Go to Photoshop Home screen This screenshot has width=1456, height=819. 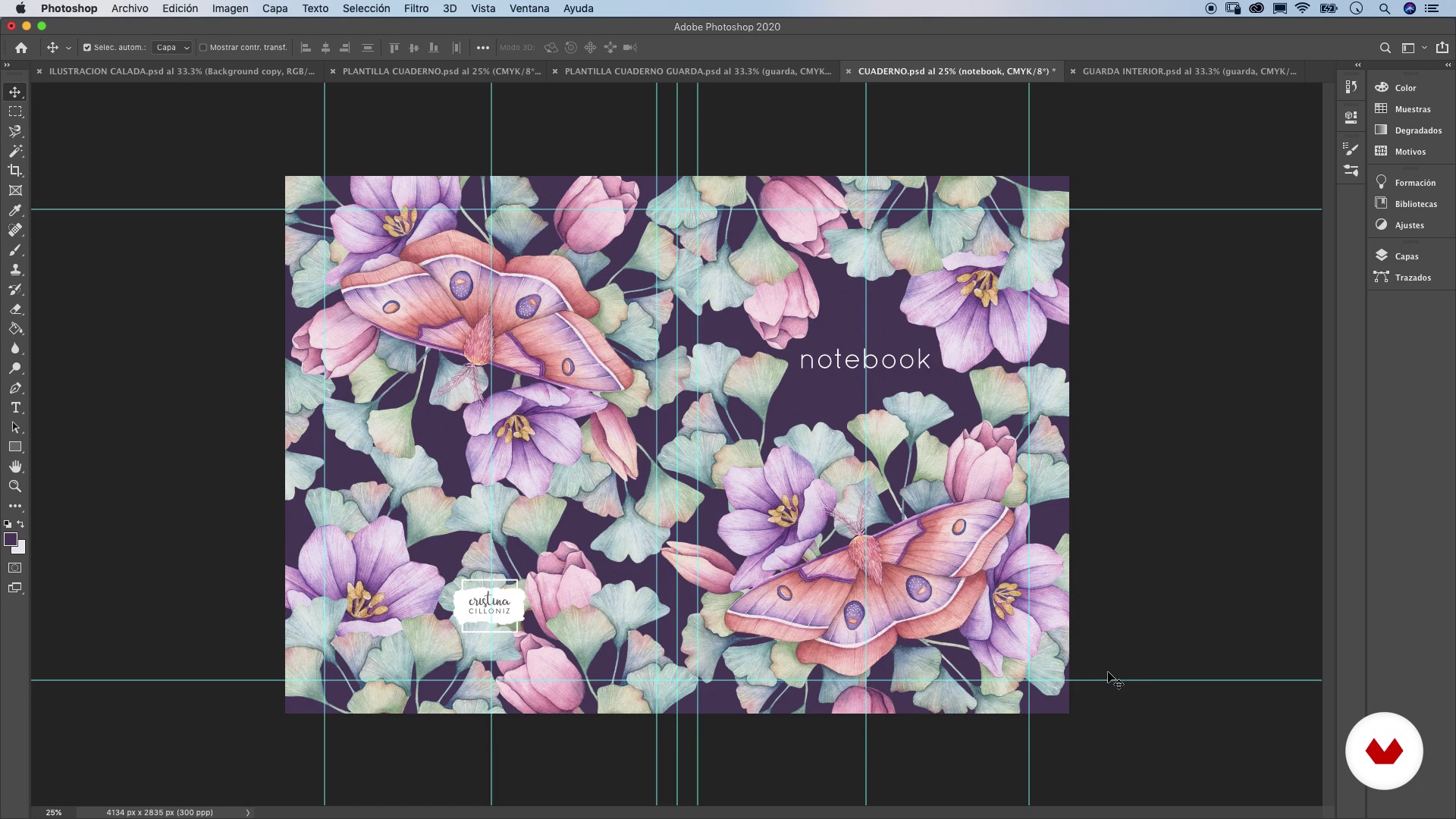pyautogui.click(x=21, y=48)
